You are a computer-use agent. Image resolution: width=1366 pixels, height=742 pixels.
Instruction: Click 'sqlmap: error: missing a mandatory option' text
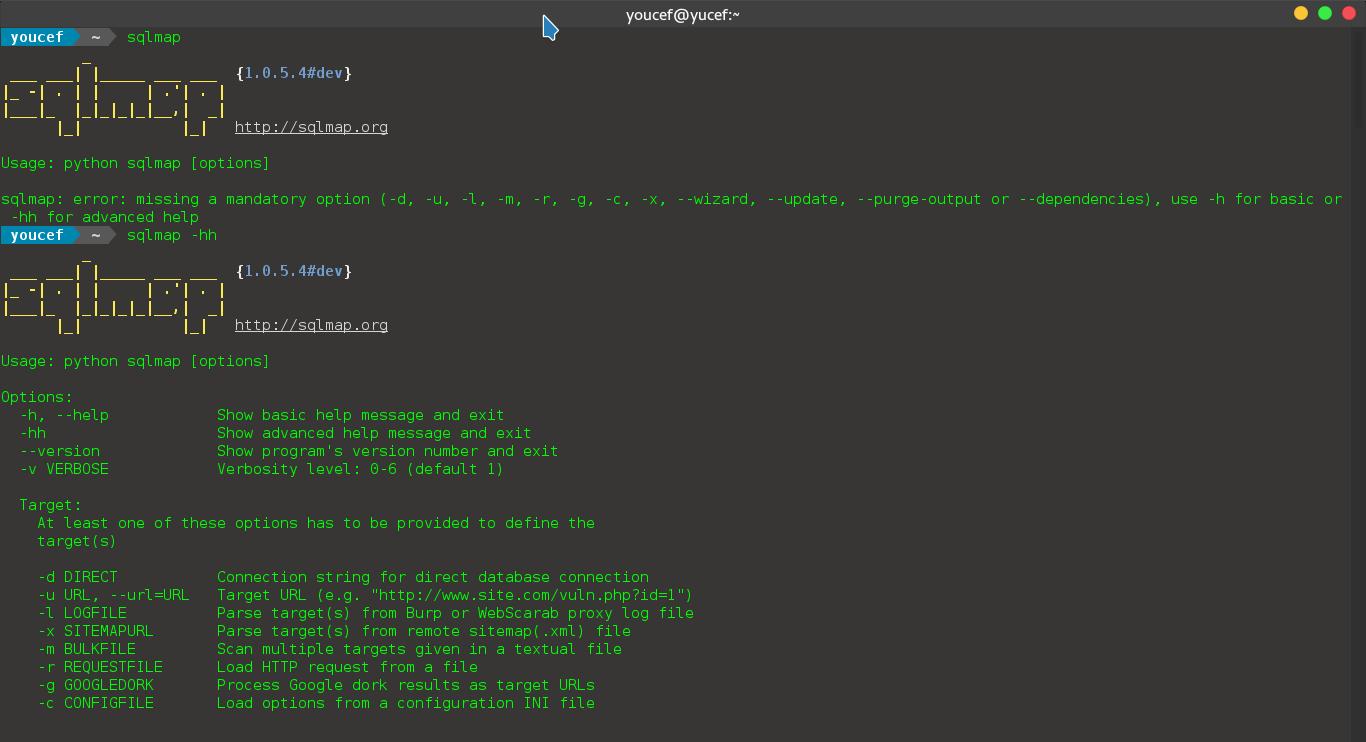click(185, 199)
